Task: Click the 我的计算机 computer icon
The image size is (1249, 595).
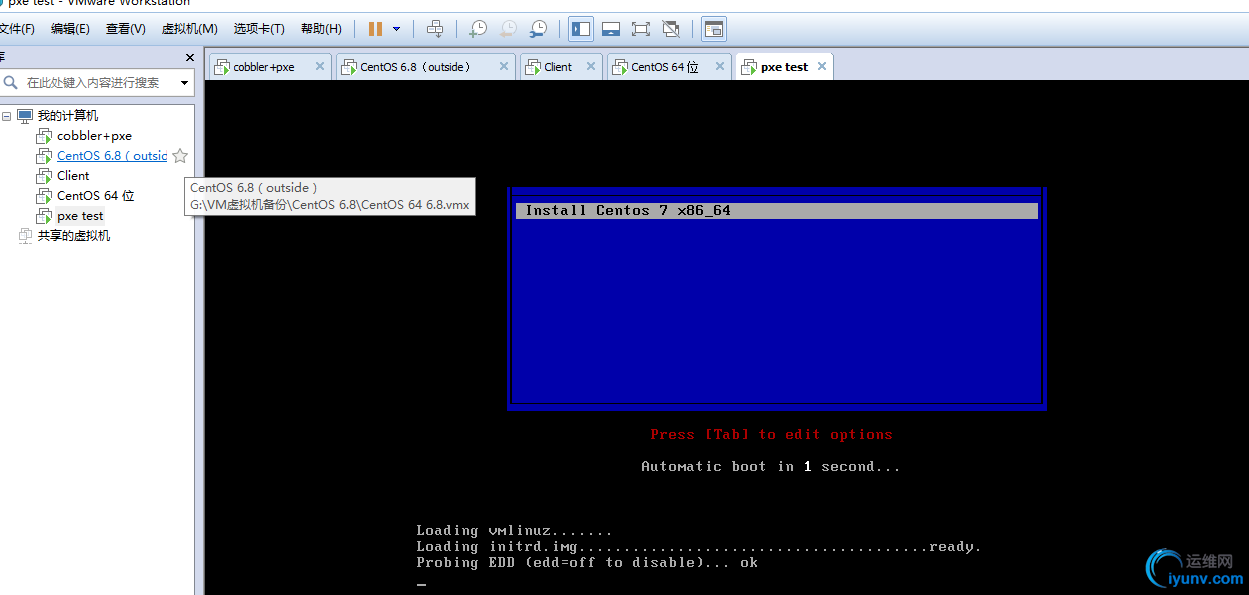Action: (25, 116)
